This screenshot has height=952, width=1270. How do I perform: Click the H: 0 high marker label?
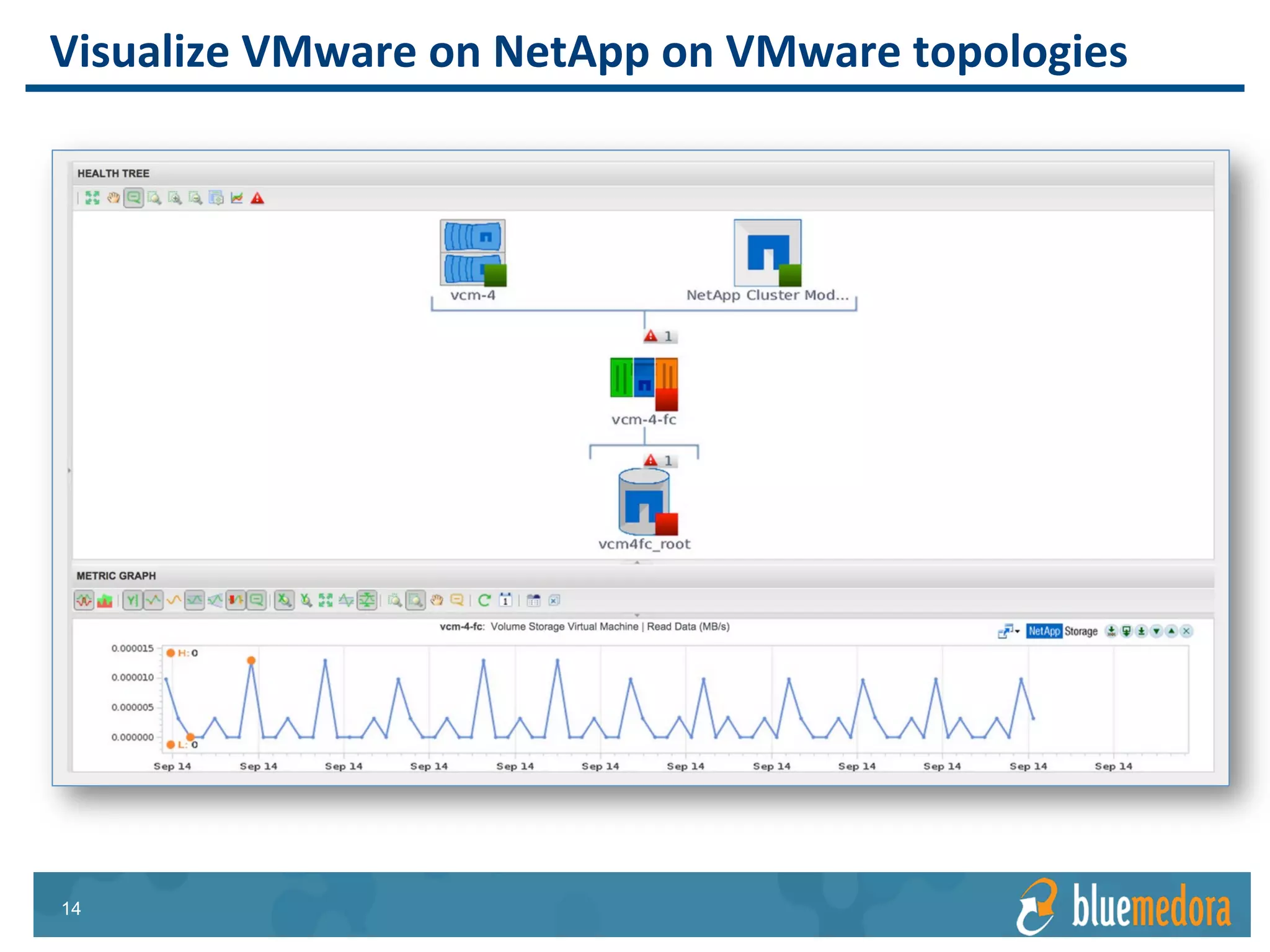pos(182,653)
